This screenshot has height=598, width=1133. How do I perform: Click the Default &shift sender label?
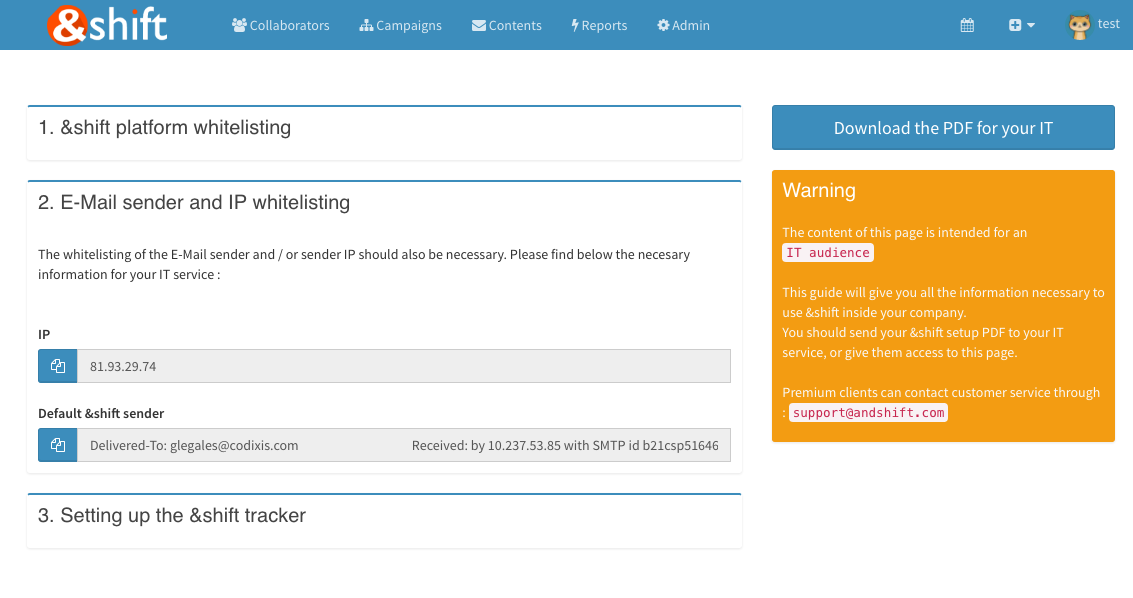coord(101,413)
